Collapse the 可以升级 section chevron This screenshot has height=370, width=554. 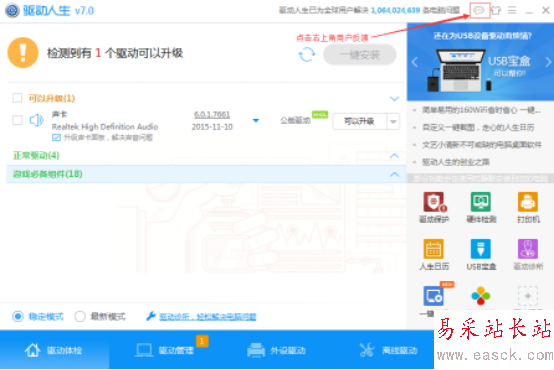click(x=394, y=99)
